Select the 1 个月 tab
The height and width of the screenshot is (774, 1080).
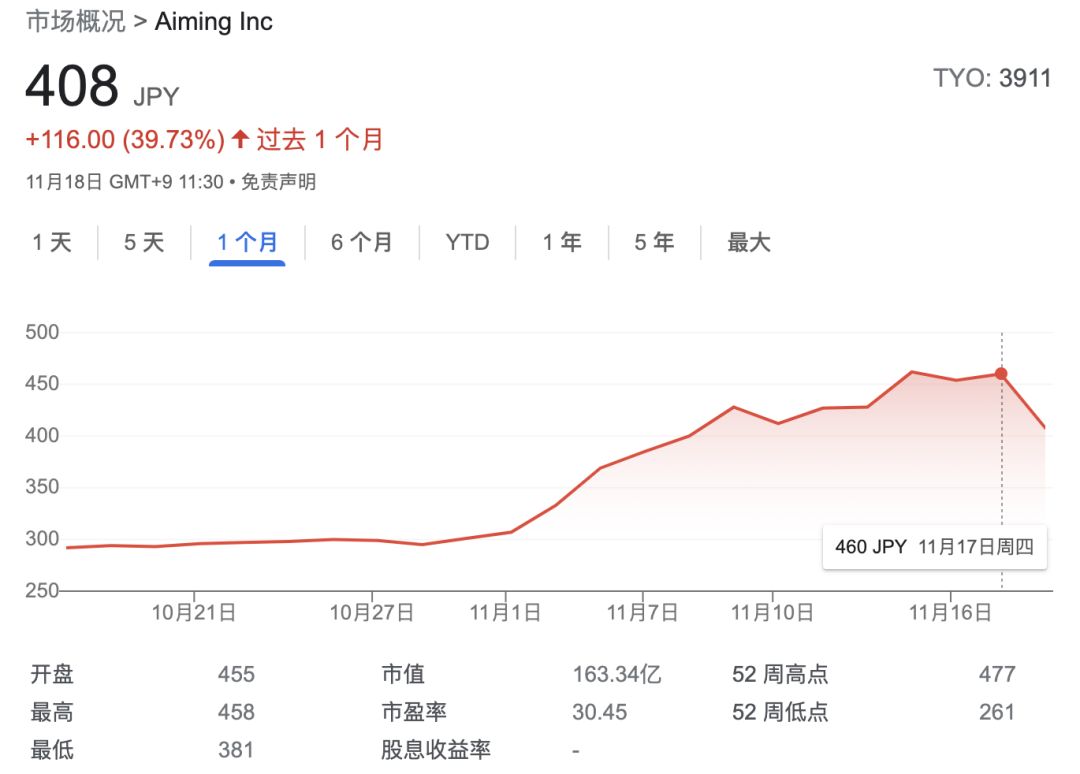tap(247, 242)
